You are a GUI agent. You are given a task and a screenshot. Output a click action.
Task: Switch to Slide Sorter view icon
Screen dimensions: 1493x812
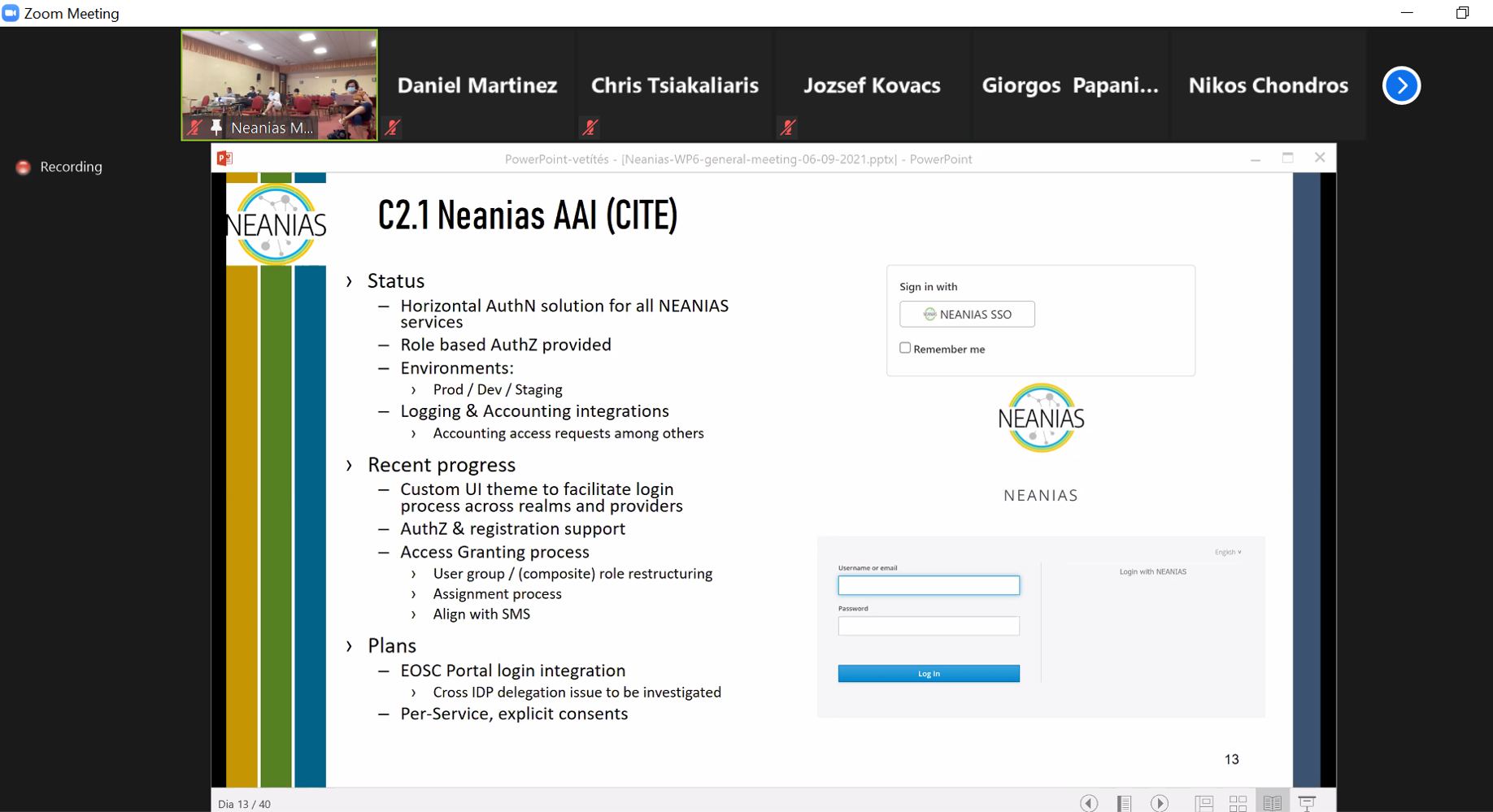[1238, 803]
